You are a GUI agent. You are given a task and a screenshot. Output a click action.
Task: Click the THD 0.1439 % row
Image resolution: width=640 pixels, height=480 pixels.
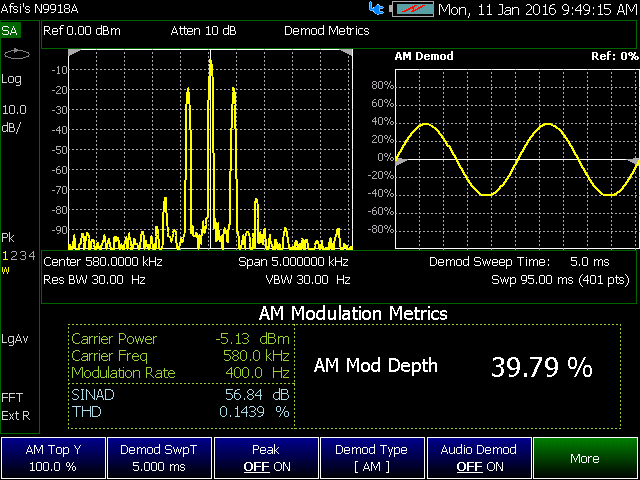coord(180,412)
